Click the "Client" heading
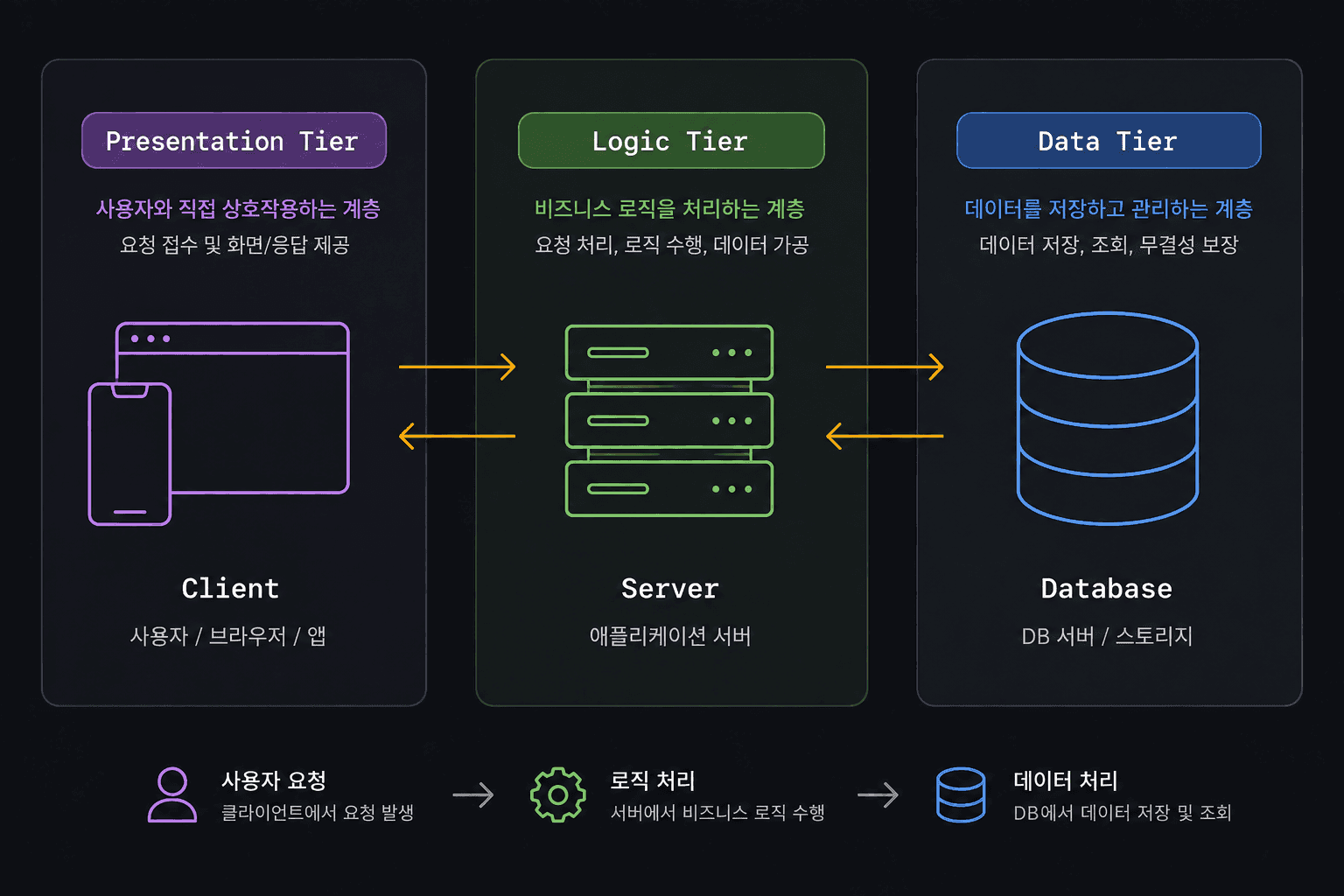The width and height of the screenshot is (1344, 896). click(x=230, y=588)
